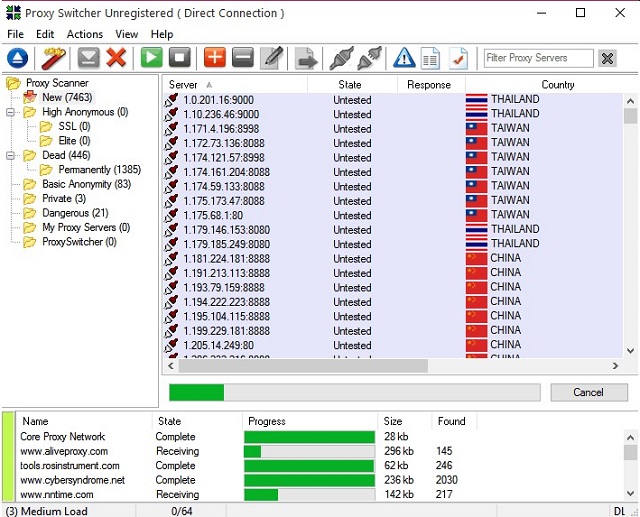Stop testing with the gray stop button
This screenshot has width=640, height=517.
180,58
